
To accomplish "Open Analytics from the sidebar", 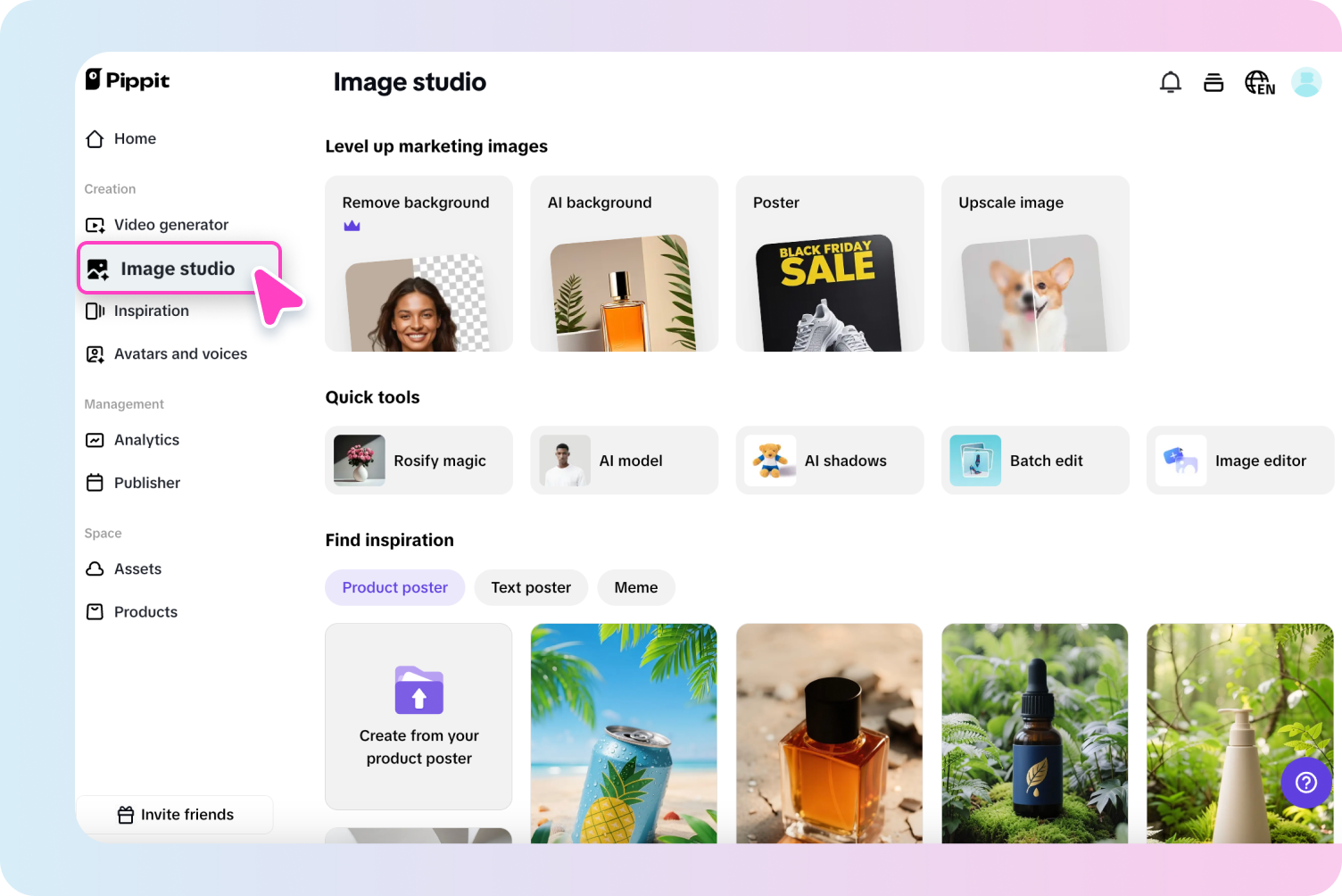I will [145, 439].
